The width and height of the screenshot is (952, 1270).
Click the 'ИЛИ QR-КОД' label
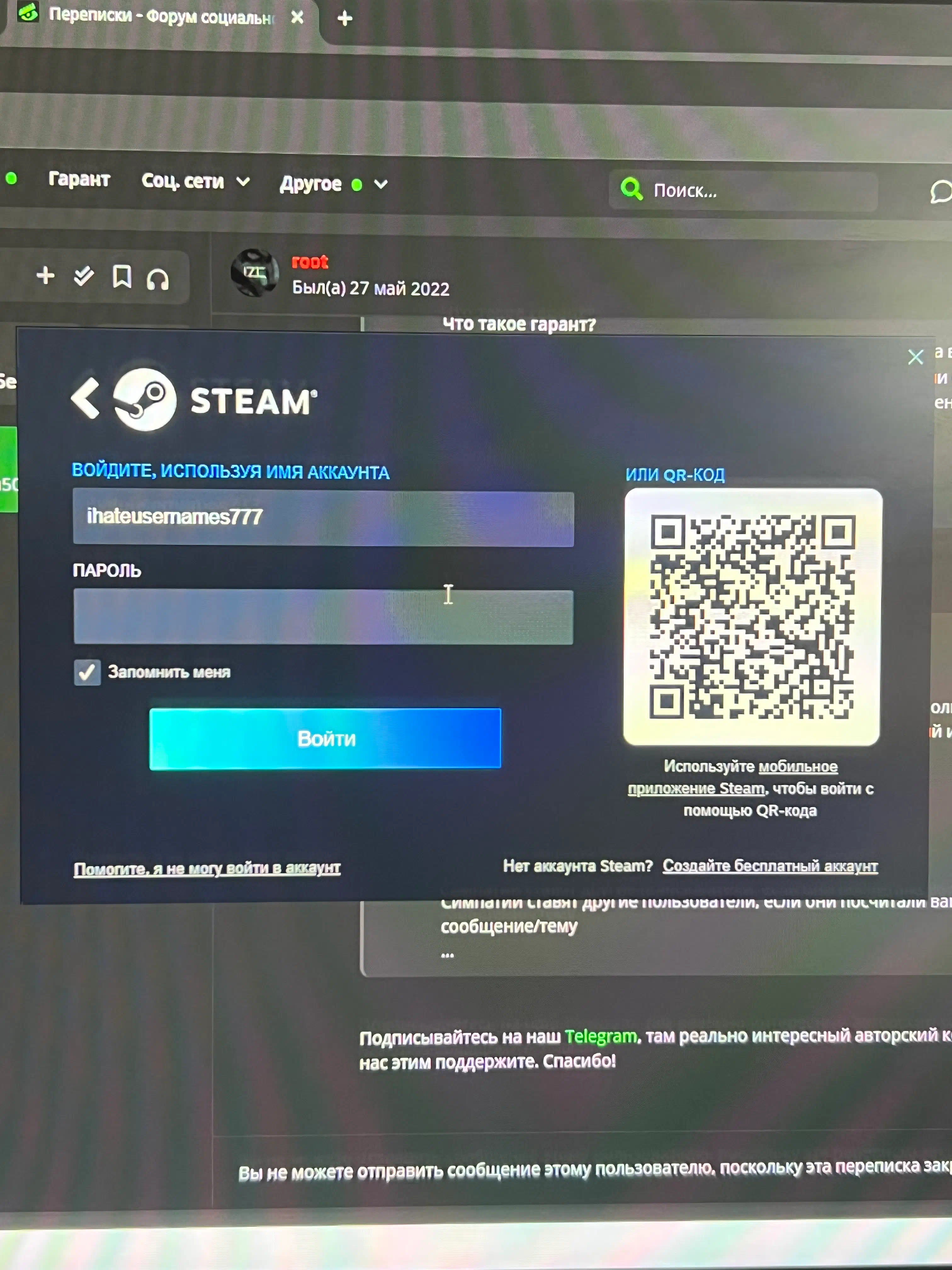tap(675, 475)
